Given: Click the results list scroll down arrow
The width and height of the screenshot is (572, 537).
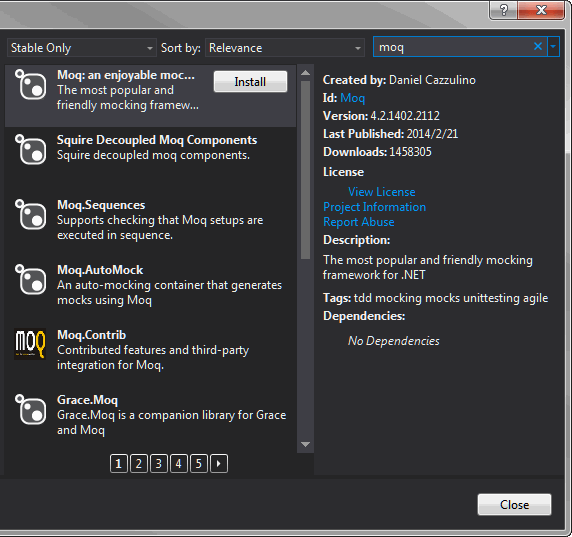Looking at the screenshot, I should tap(305, 444).
